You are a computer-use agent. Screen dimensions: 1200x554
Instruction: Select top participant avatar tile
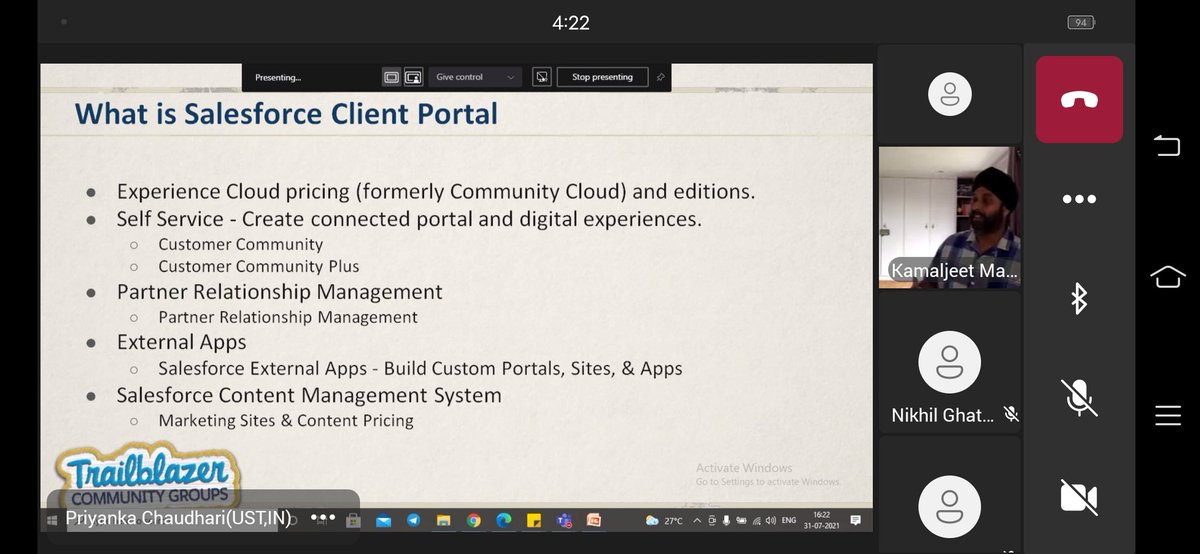pyautogui.click(x=949, y=94)
